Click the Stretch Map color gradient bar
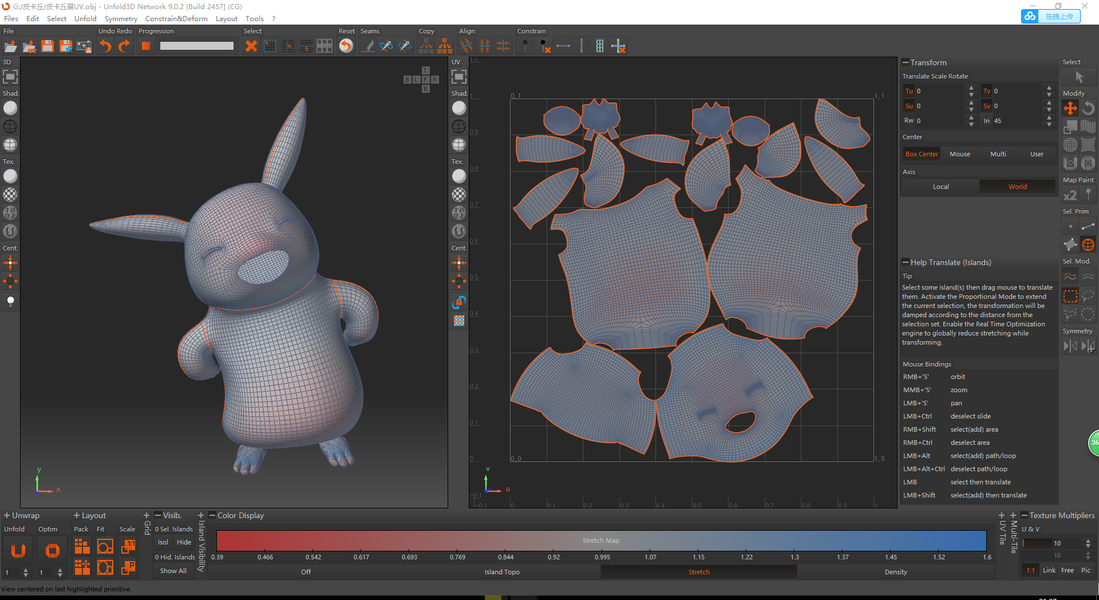This screenshot has width=1099, height=600. [x=601, y=540]
